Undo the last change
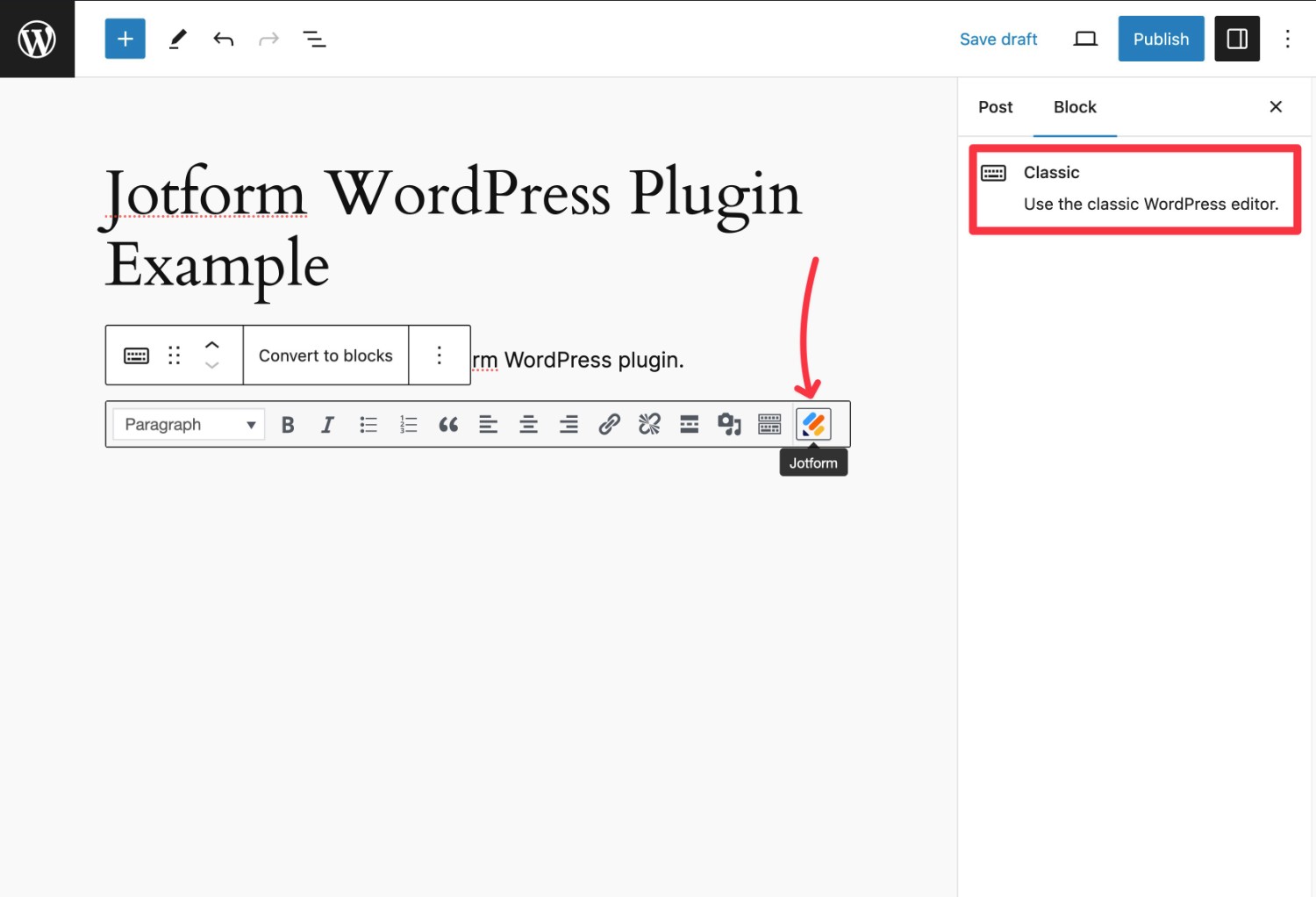 [223, 39]
